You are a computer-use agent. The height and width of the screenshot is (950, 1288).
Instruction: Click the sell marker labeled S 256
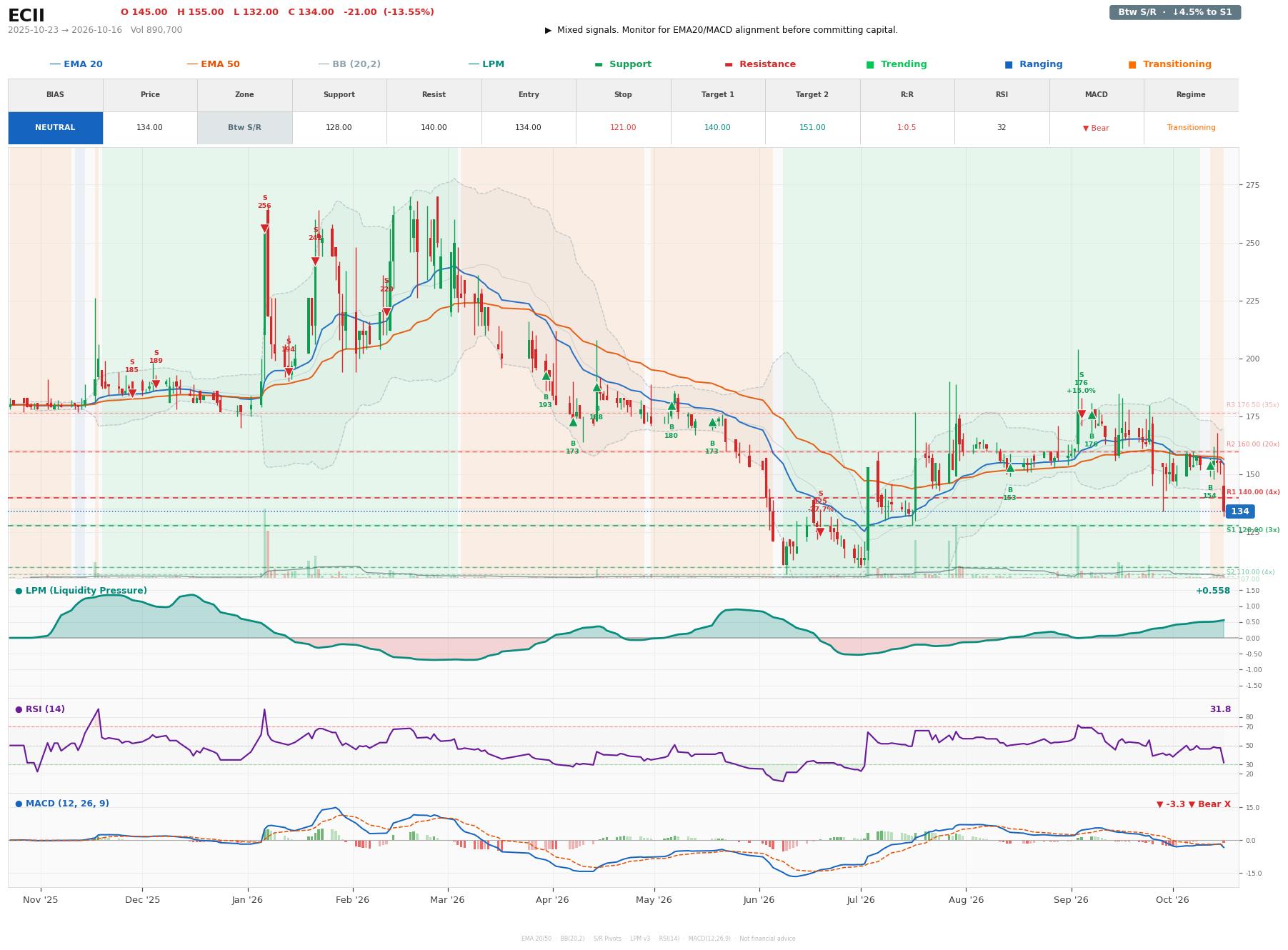[x=264, y=229]
